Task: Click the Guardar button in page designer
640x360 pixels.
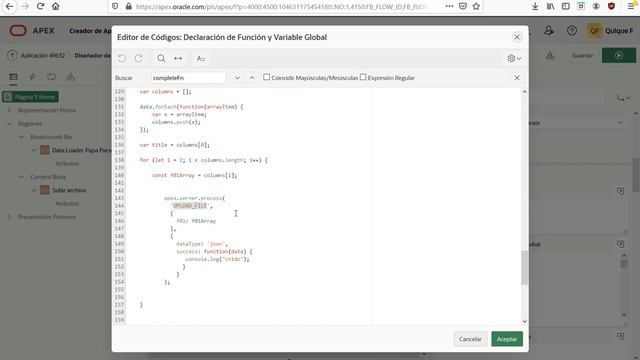Action: [x=582, y=55]
